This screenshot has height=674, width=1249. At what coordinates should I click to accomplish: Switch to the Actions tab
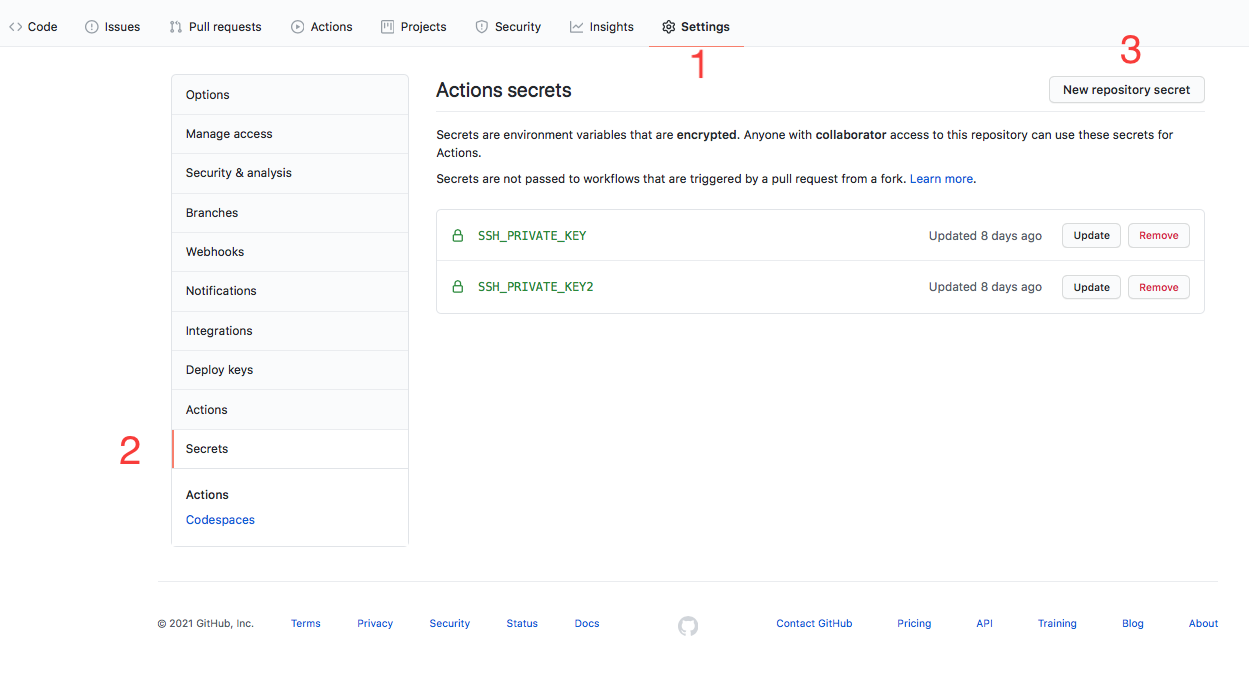pyautogui.click(x=321, y=27)
